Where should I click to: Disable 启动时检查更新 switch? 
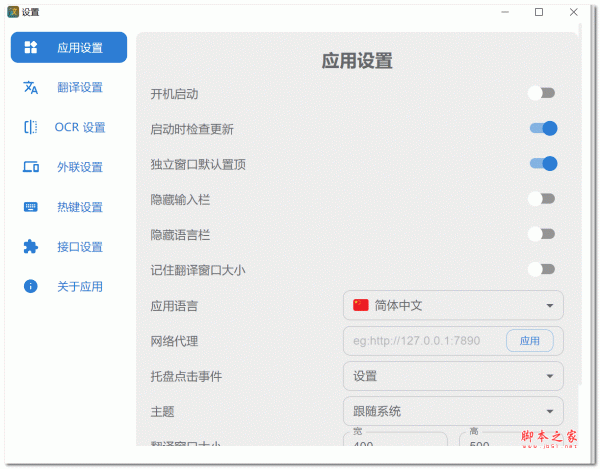click(543, 128)
